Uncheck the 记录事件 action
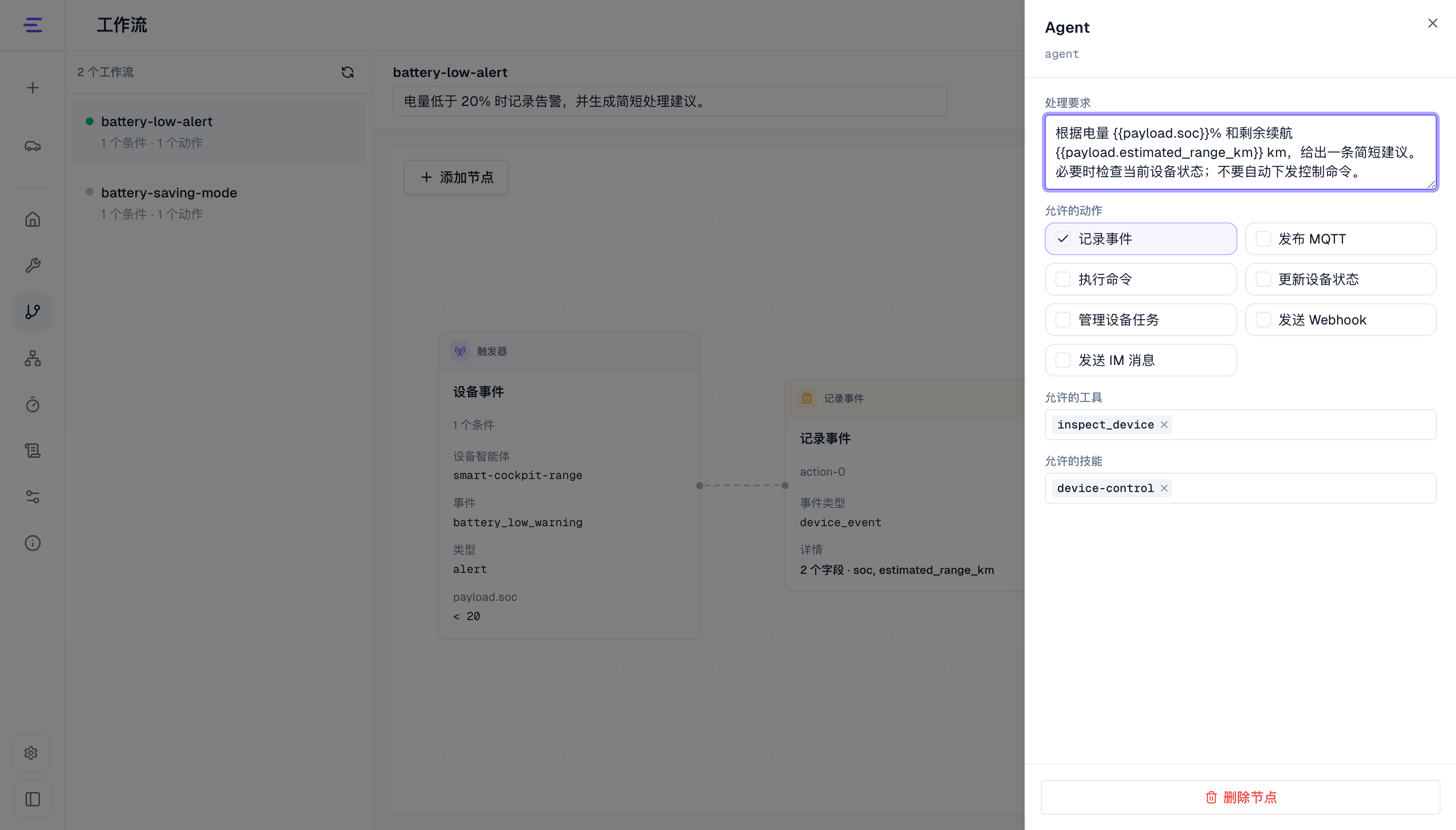1456x830 pixels. click(1140, 239)
